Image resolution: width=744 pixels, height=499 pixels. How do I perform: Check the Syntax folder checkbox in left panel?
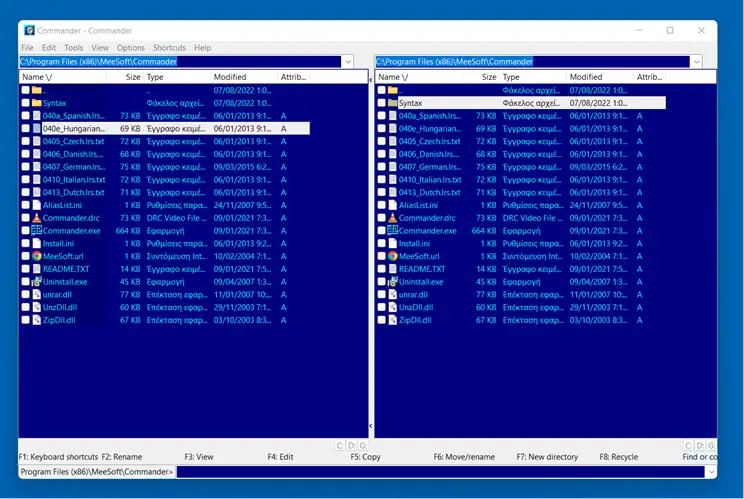click(x=26, y=103)
